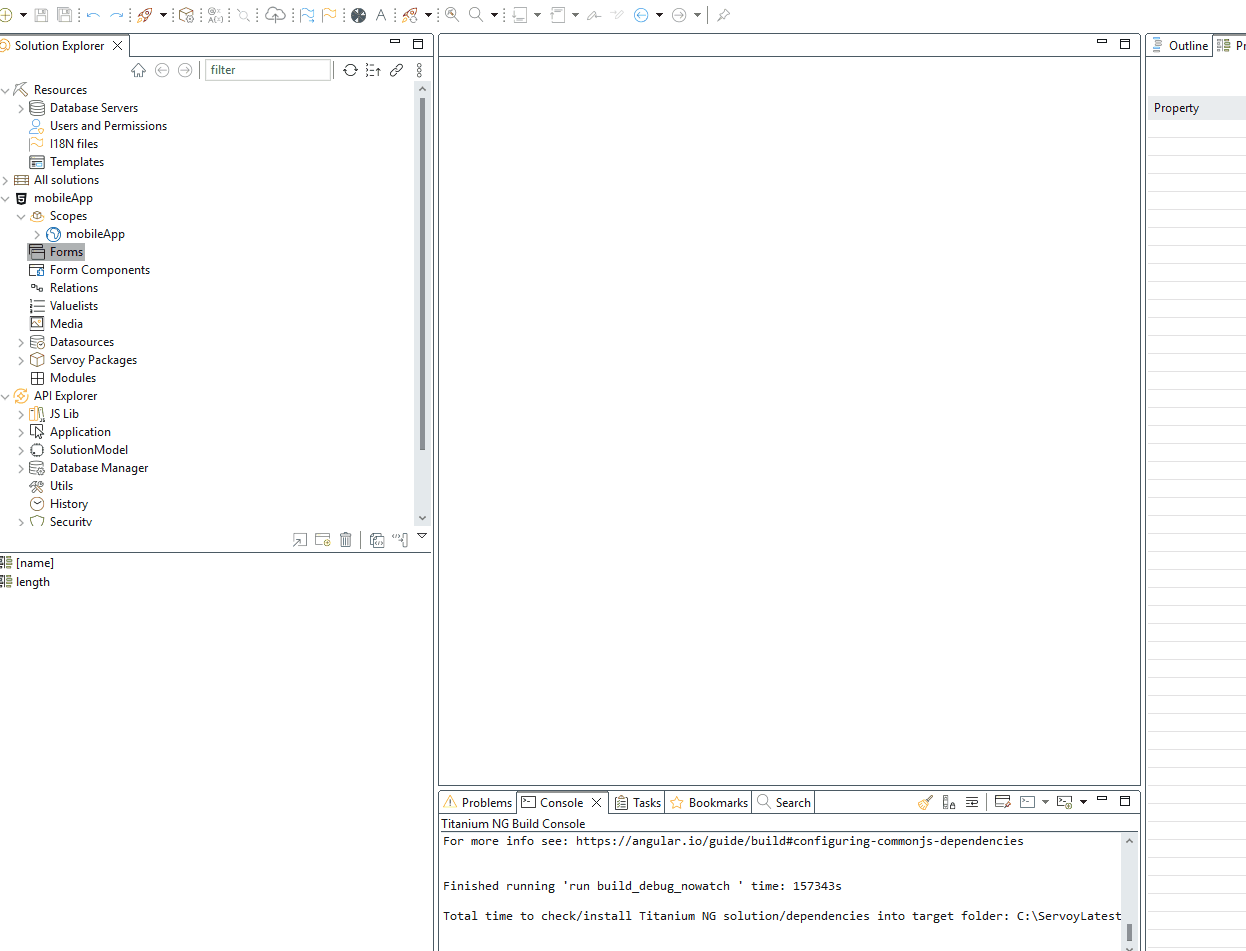This screenshot has height=951, width=1246.
Task: Toggle Scroll Lock in the Console toolbar
Action: click(949, 802)
